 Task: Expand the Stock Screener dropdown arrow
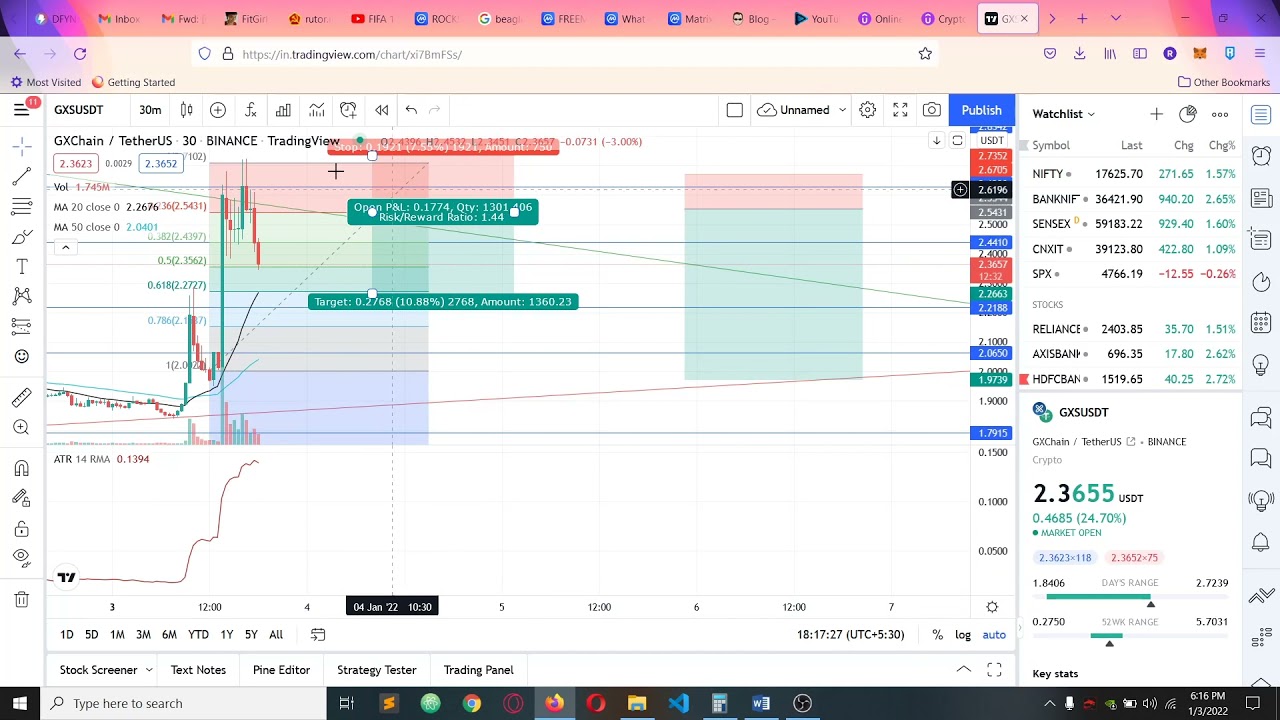(149, 670)
